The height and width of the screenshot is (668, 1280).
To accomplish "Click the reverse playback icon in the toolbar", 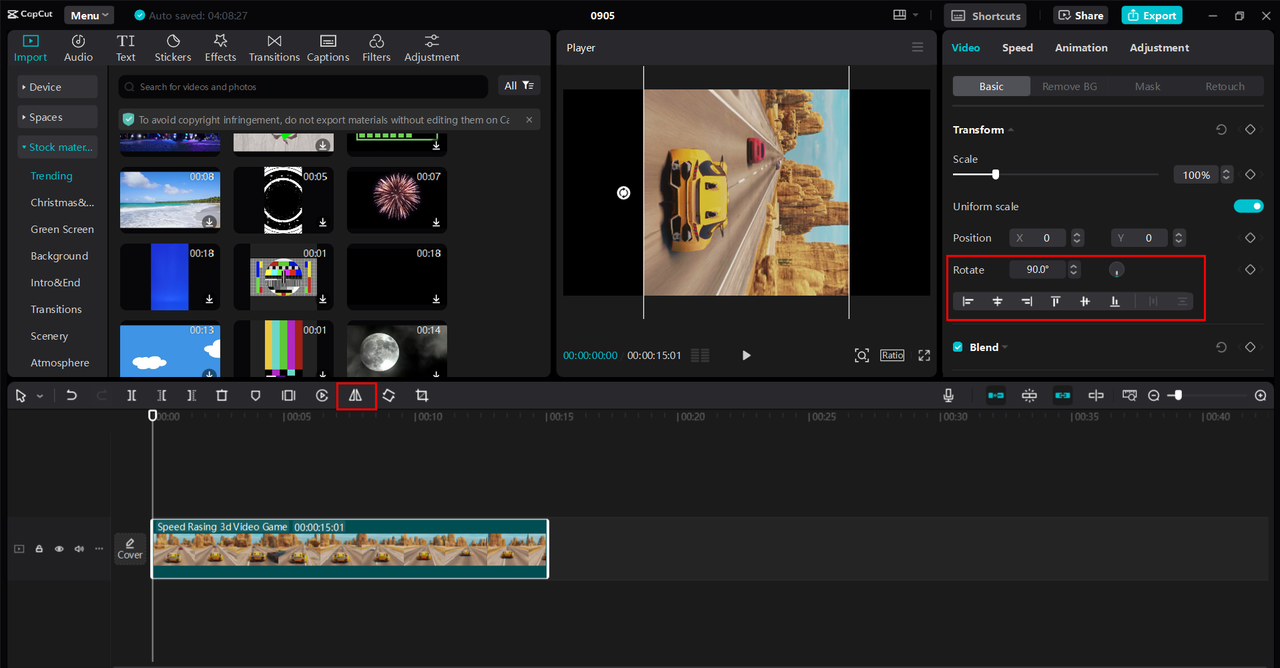I will click(322, 396).
